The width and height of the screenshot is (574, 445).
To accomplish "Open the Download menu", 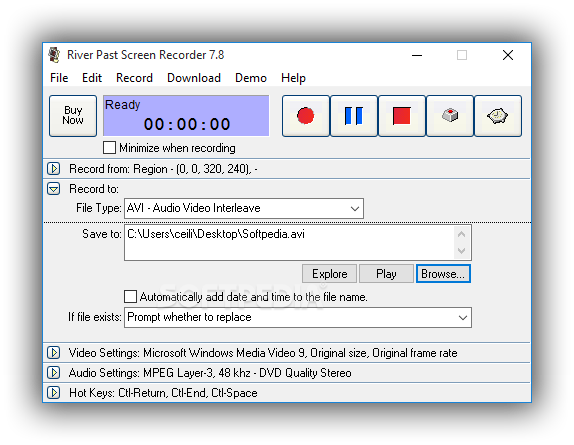I will pyautogui.click(x=194, y=78).
